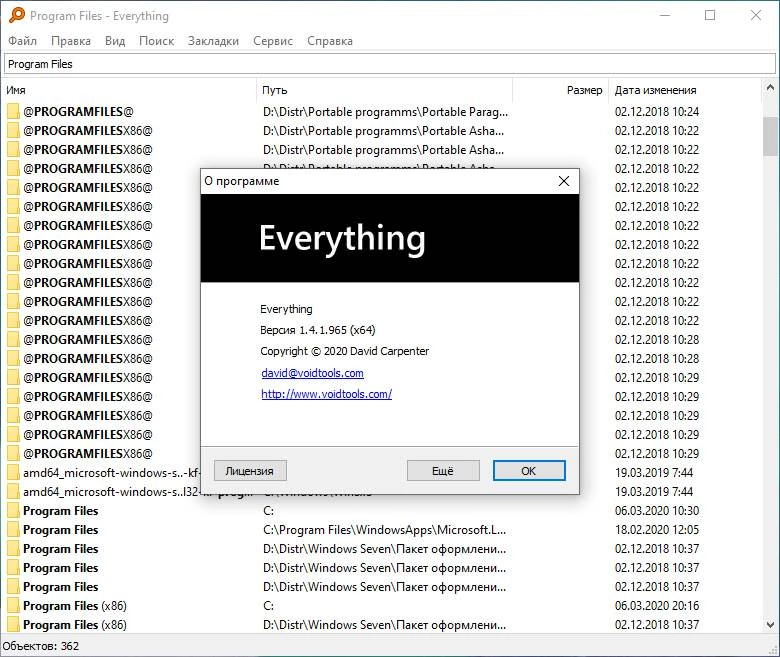Click the status bar text Объектов: 362
This screenshot has width=780, height=657.
(41, 646)
